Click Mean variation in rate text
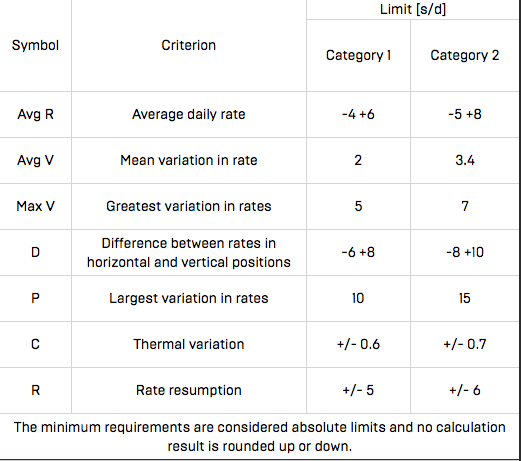521x461 pixels. (x=189, y=160)
